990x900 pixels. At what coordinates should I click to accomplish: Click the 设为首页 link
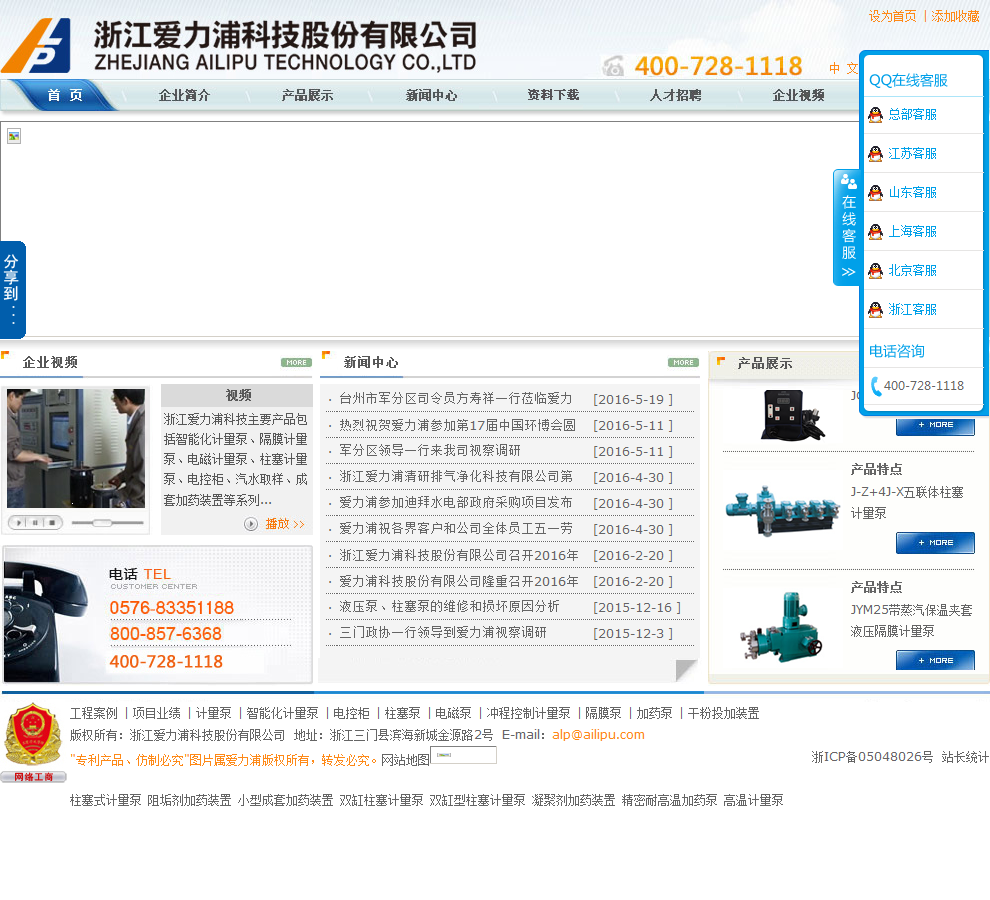893,16
